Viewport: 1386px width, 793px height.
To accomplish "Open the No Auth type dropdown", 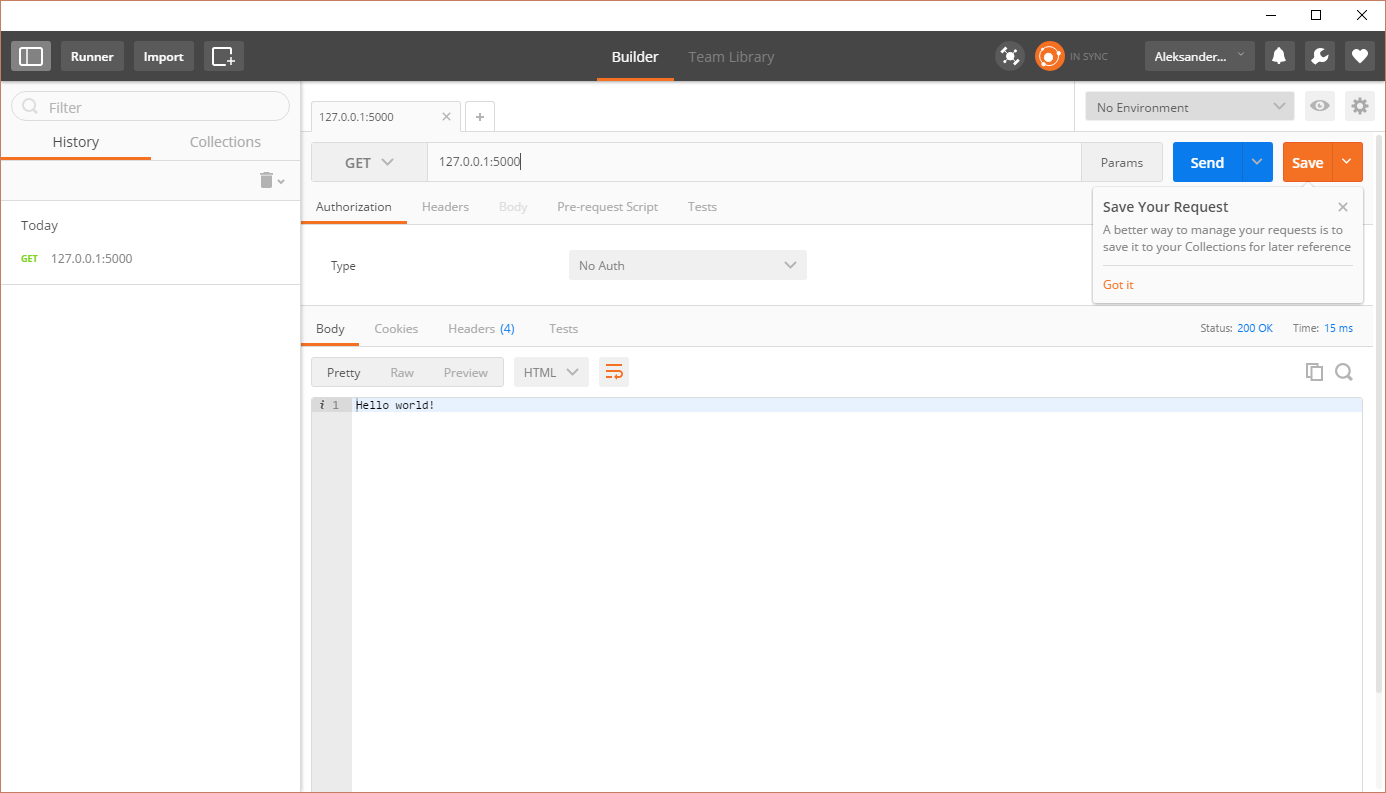I will point(687,265).
